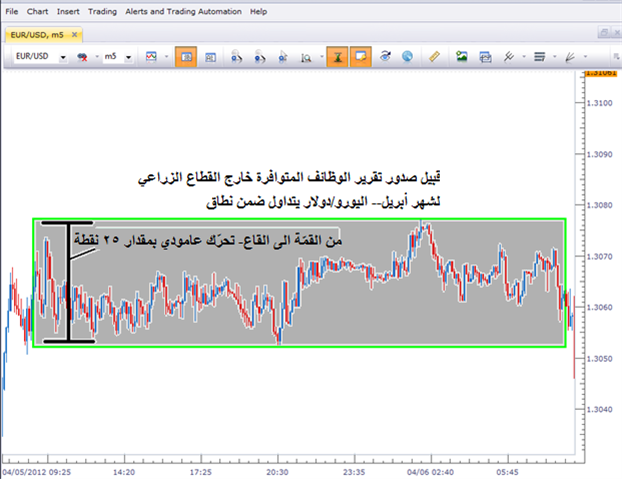
Task: Click the eye with arrow icon
Action: pyautogui.click(x=385, y=56)
